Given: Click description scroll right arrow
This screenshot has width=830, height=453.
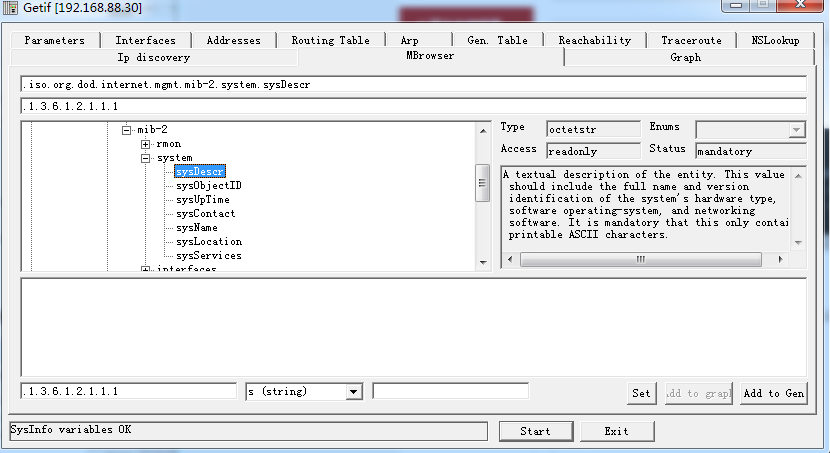Looking at the screenshot, I should pos(780,259).
